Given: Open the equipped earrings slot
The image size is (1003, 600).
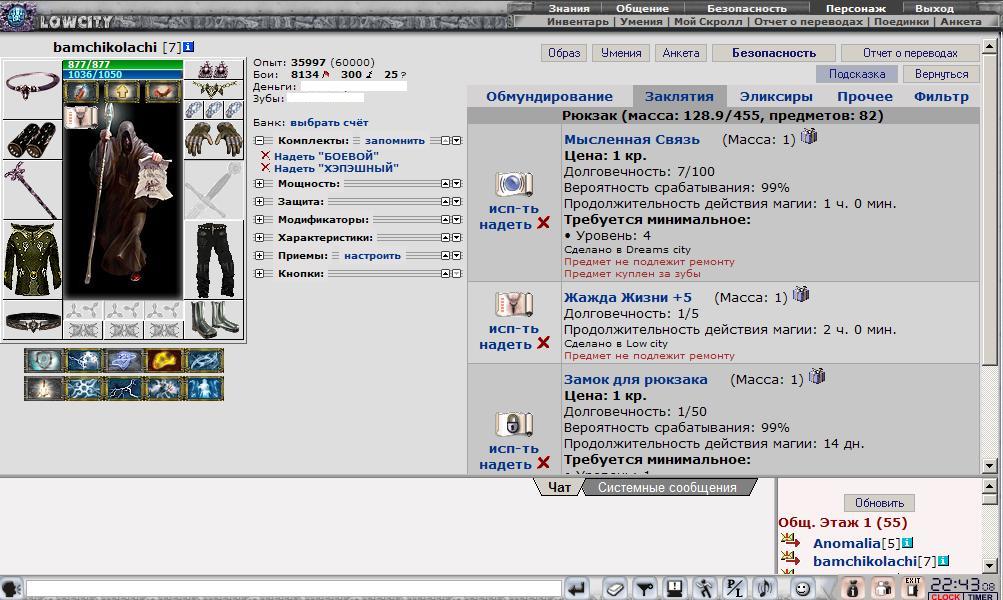Looking at the screenshot, I should [x=214, y=69].
